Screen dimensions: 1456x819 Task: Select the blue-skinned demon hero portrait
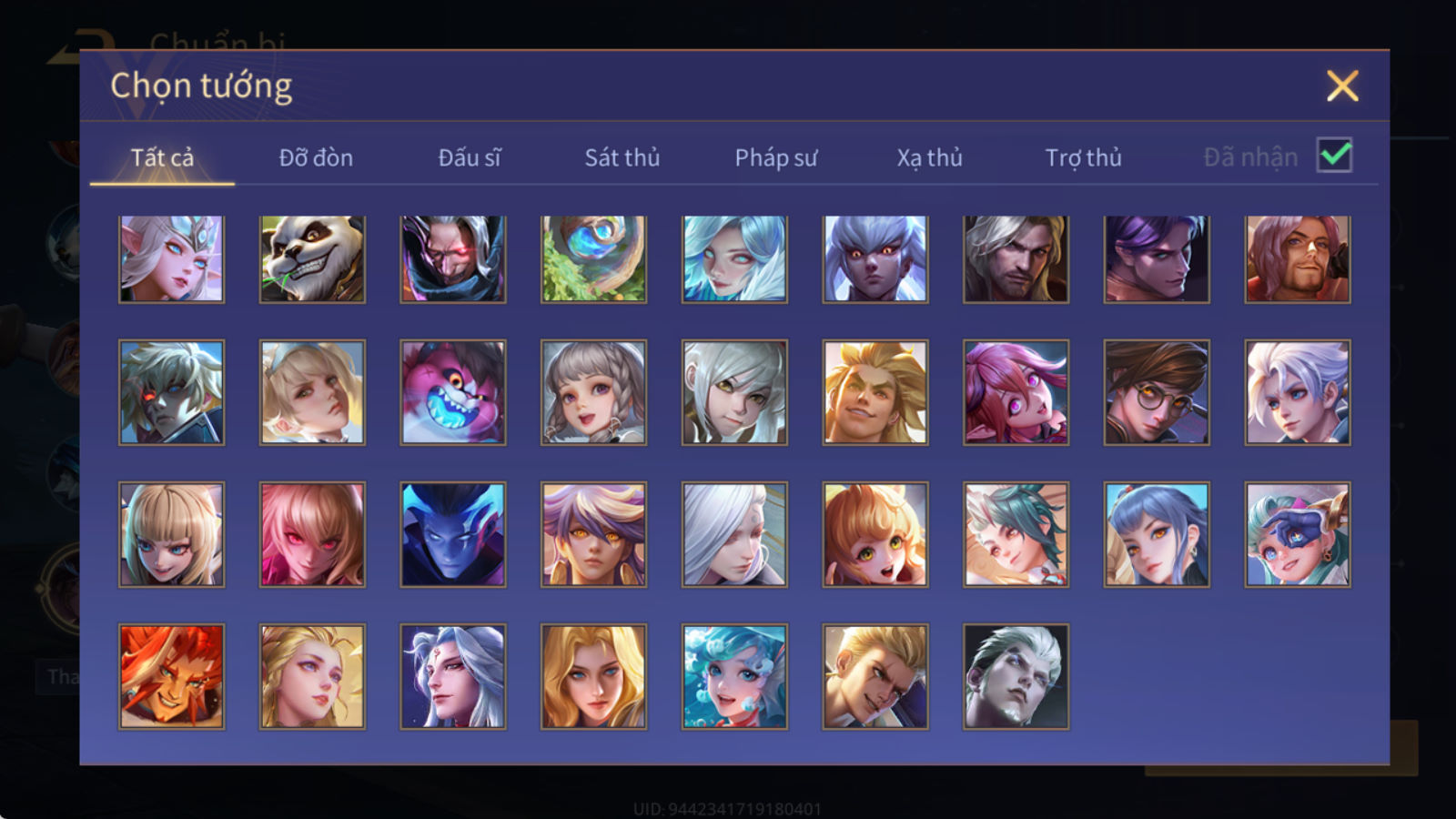[x=452, y=534]
